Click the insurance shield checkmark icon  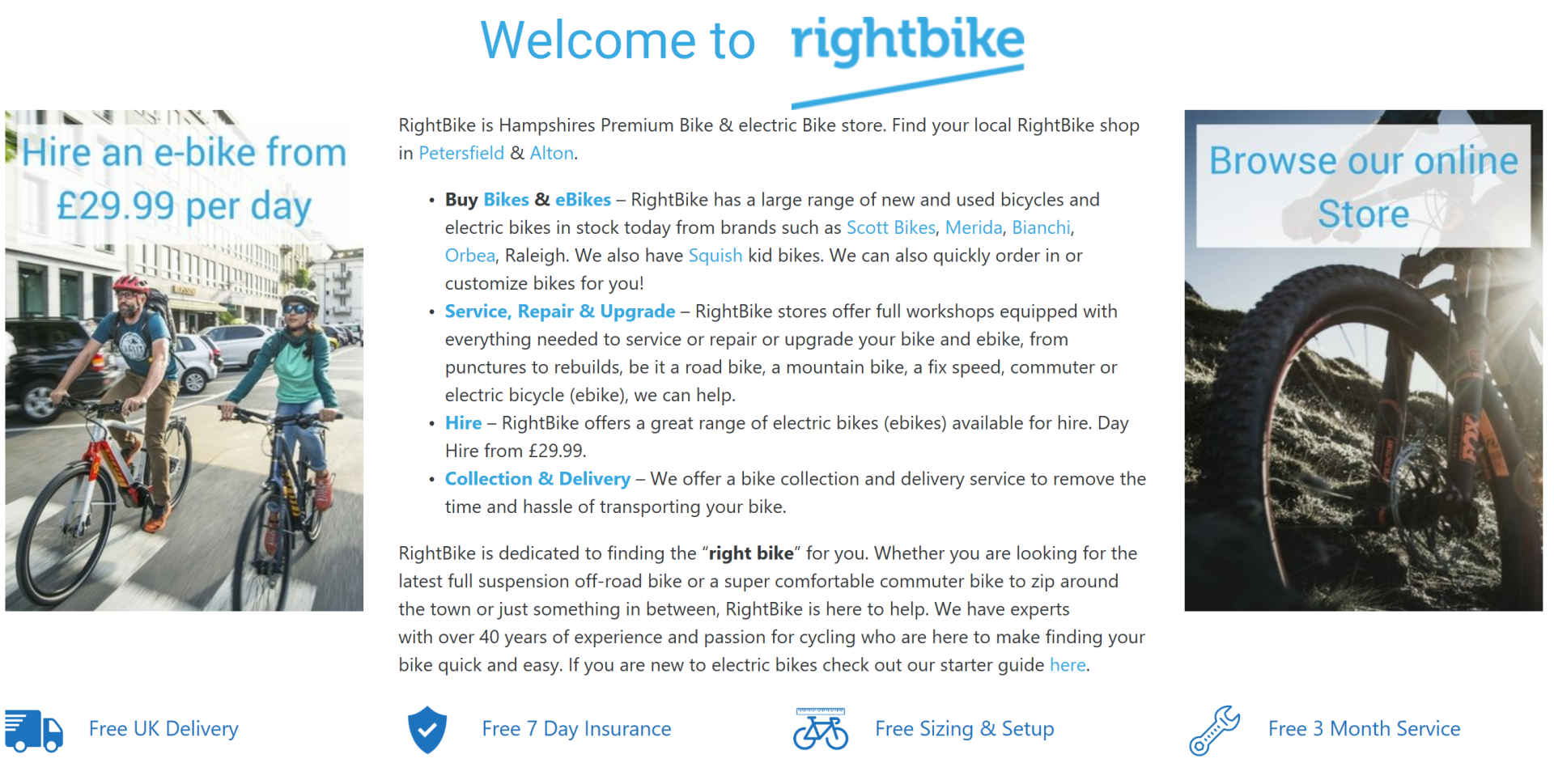click(x=427, y=730)
